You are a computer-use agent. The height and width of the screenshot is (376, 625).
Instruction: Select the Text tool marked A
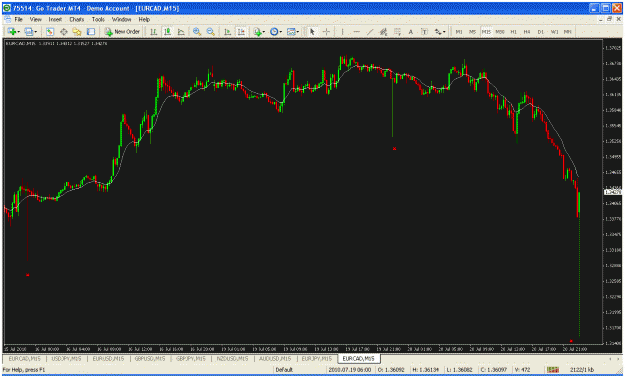tap(411, 31)
